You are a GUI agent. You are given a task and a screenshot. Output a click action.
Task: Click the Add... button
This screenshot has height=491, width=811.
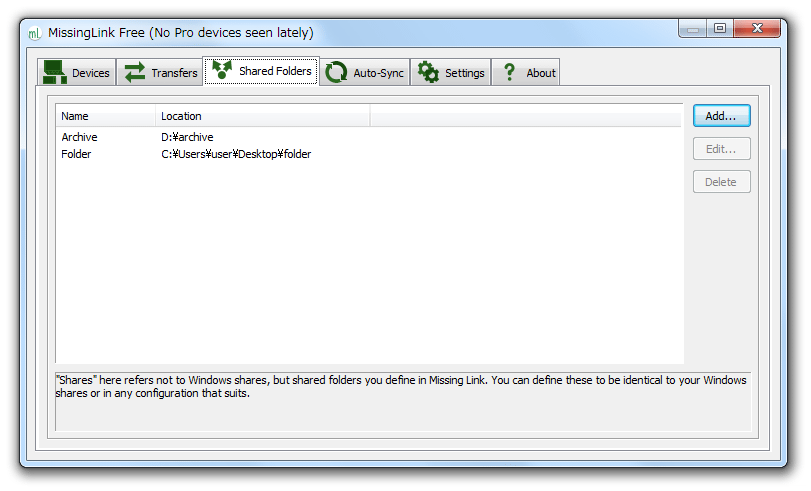722,116
